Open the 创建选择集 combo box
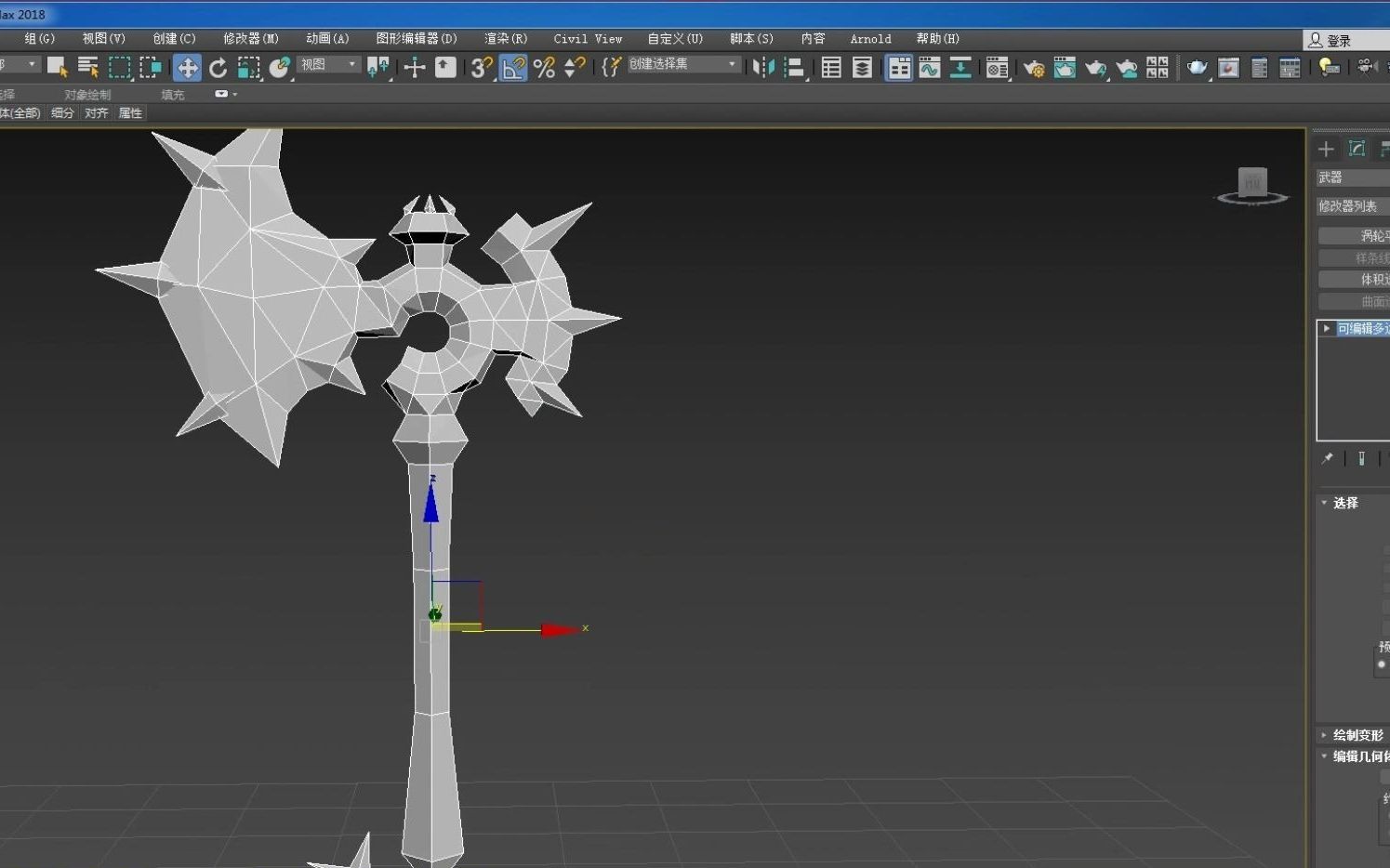Screen dimensions: 1390x868 point(683,63)
